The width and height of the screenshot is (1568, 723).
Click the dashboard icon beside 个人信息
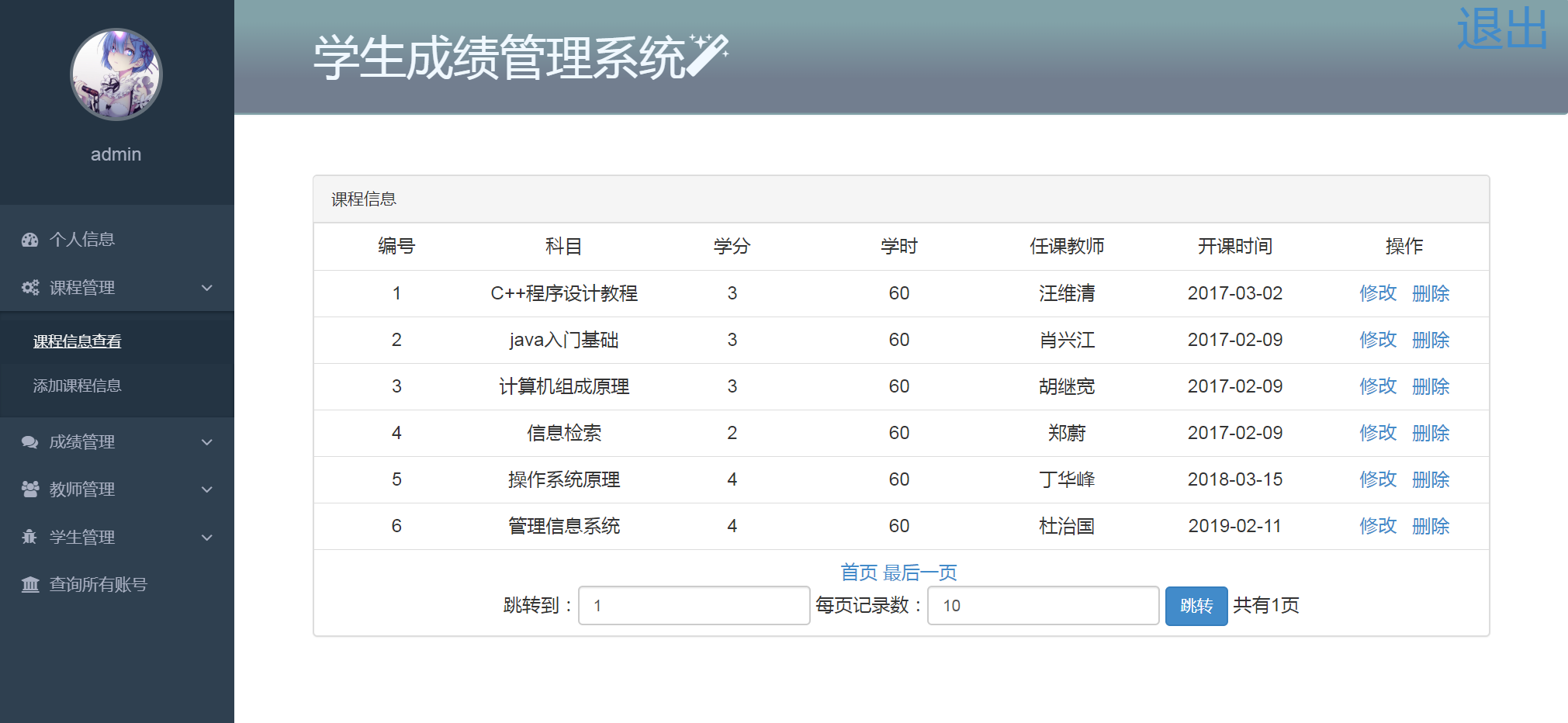coord(30,240)
